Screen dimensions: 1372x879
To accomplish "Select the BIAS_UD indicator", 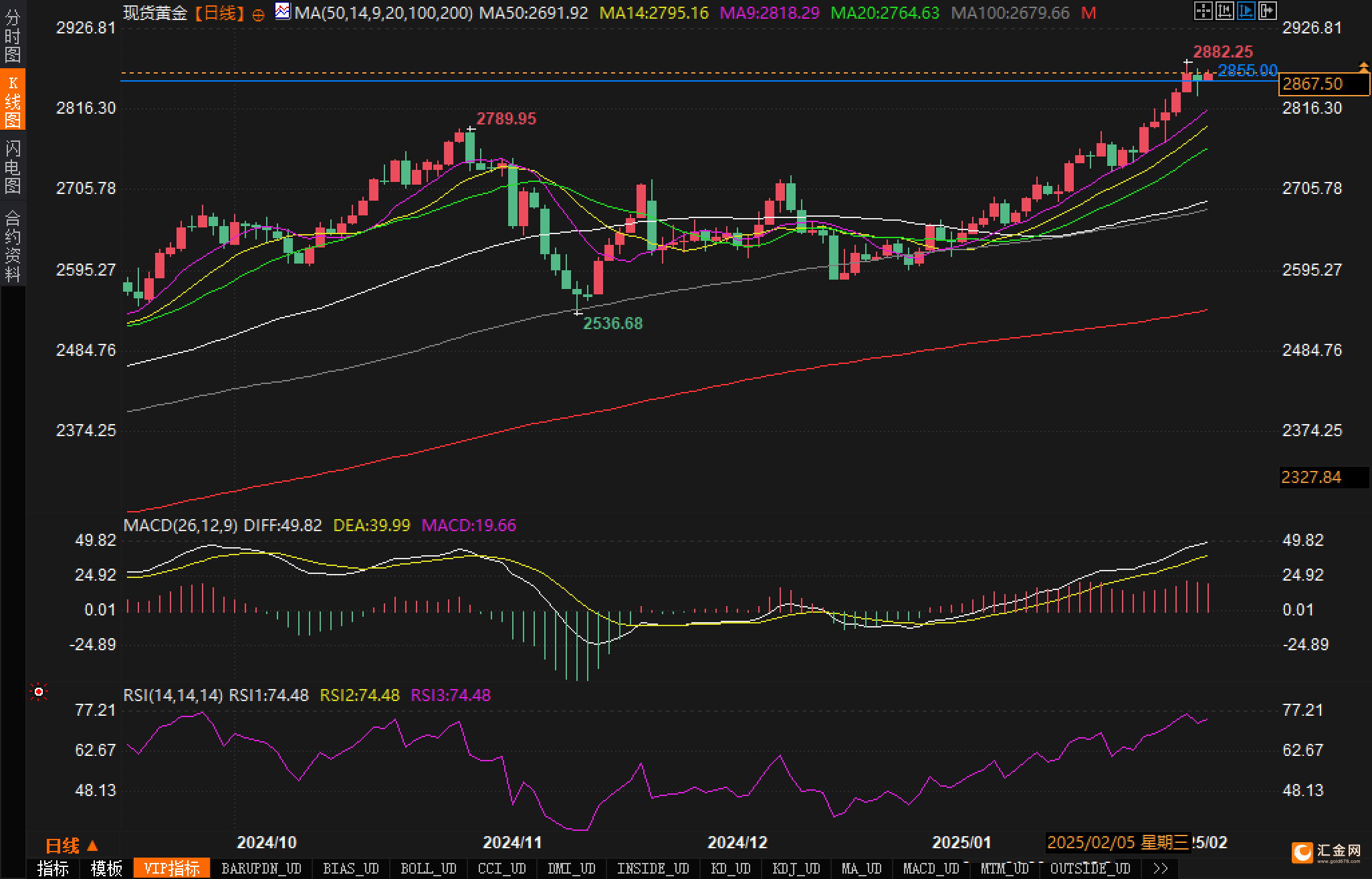I will 351,868.
